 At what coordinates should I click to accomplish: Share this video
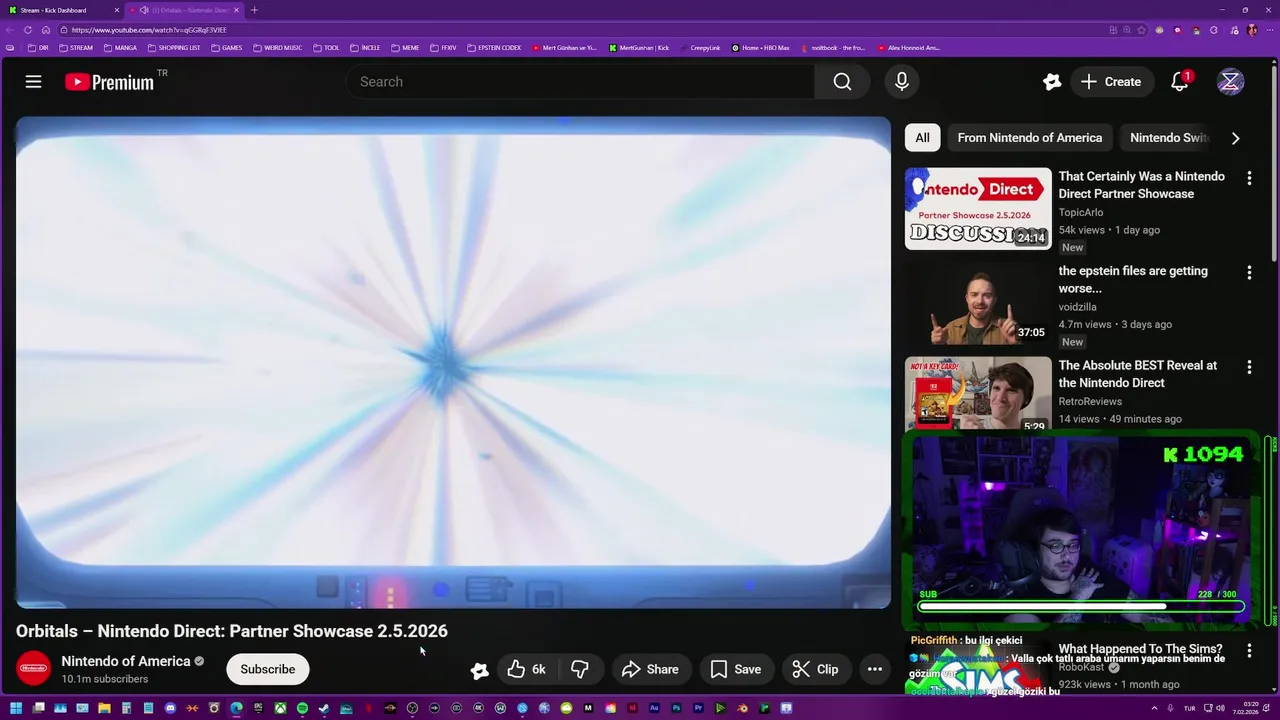click(650, 669)
